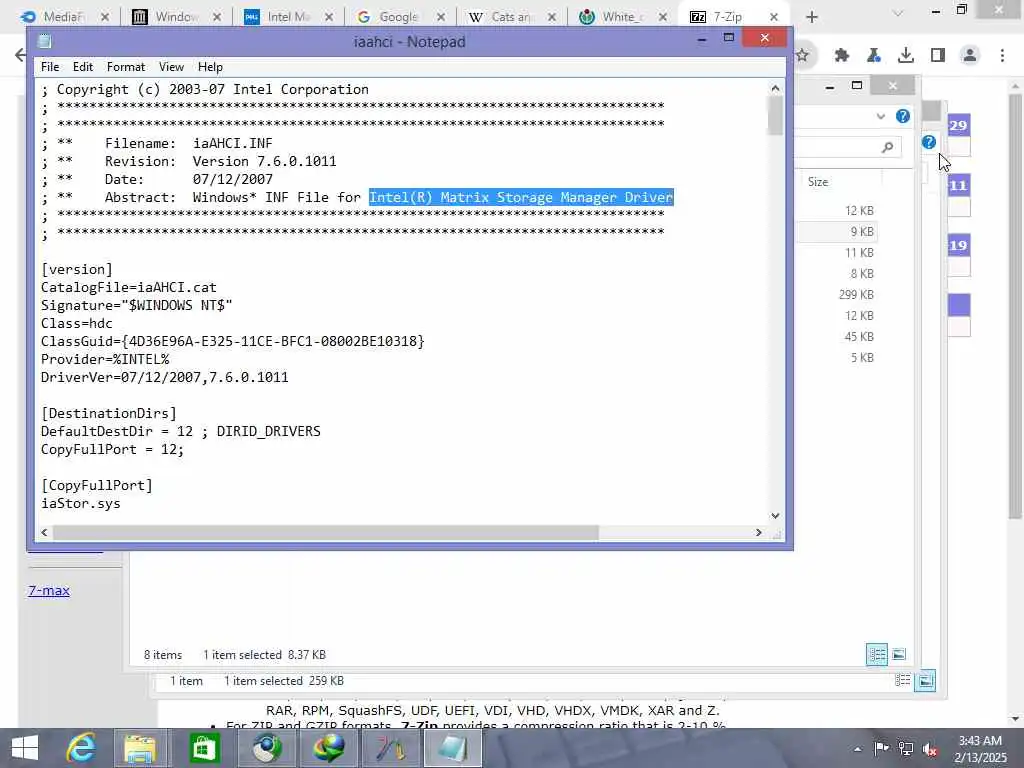The image size is (1024, 768).
Task: Click the flask extension icon in the browser toolbar
Action: click(874, 56)
